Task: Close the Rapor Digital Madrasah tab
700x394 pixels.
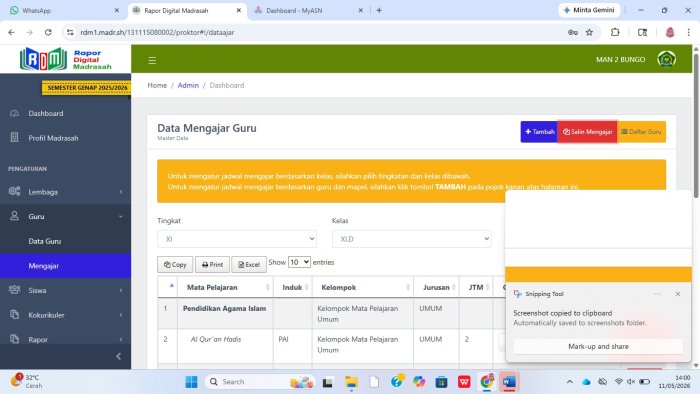Action: coord(239,10)
